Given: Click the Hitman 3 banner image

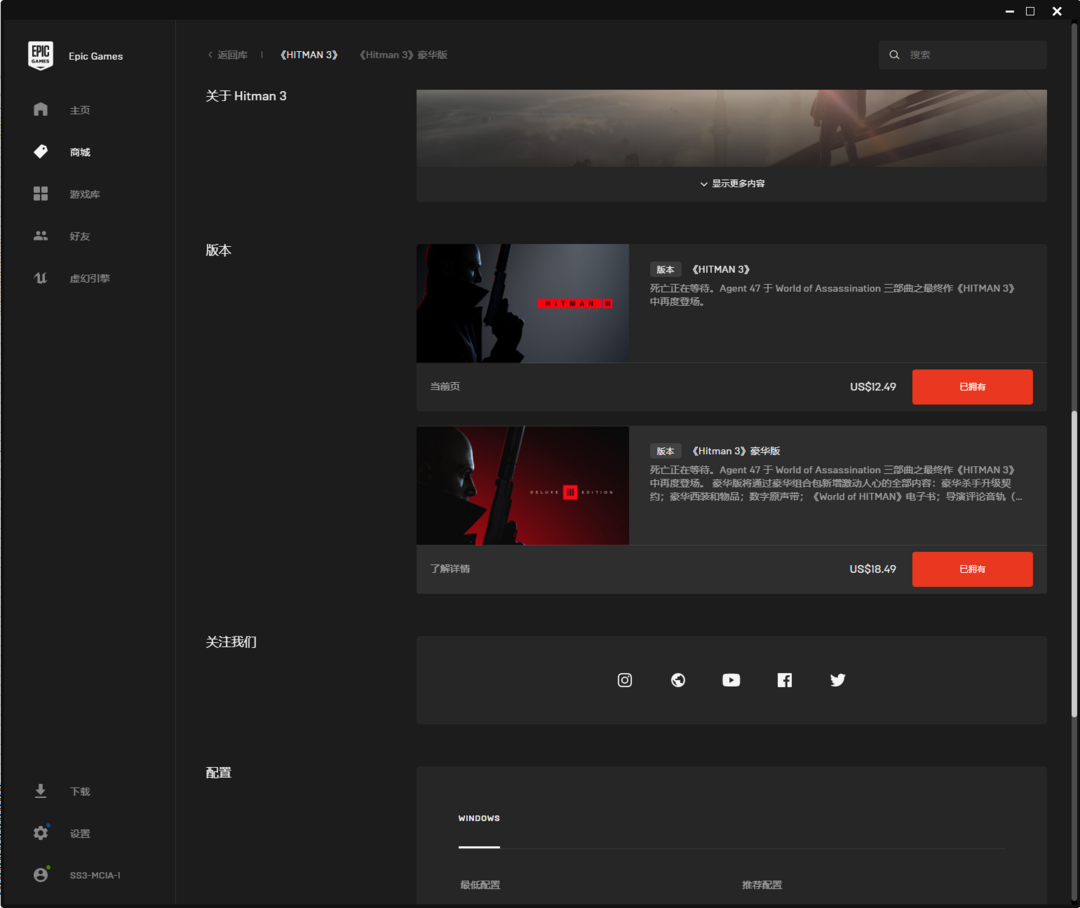Looking at the screenshot, I should (x=731, y=128).
